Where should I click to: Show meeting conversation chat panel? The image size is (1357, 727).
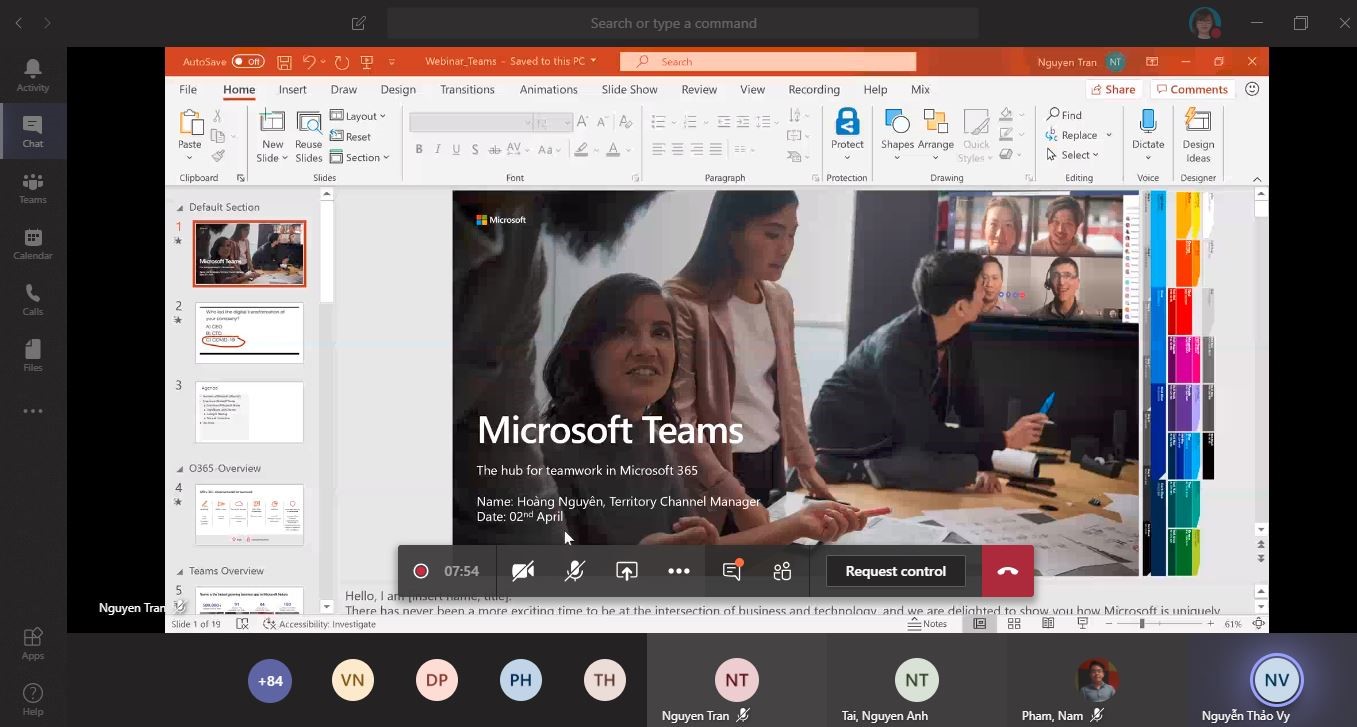732,571
